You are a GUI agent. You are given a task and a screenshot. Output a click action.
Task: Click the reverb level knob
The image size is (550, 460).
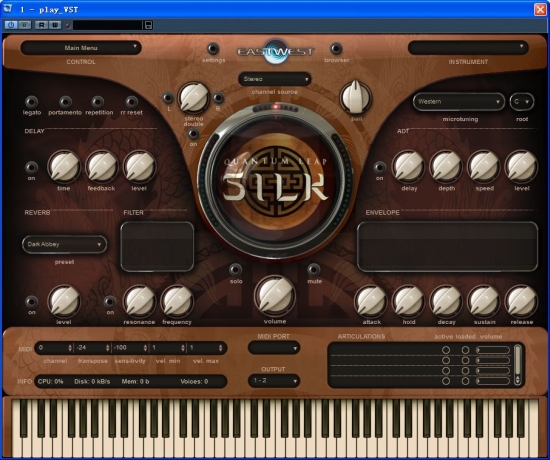point(64,301)
